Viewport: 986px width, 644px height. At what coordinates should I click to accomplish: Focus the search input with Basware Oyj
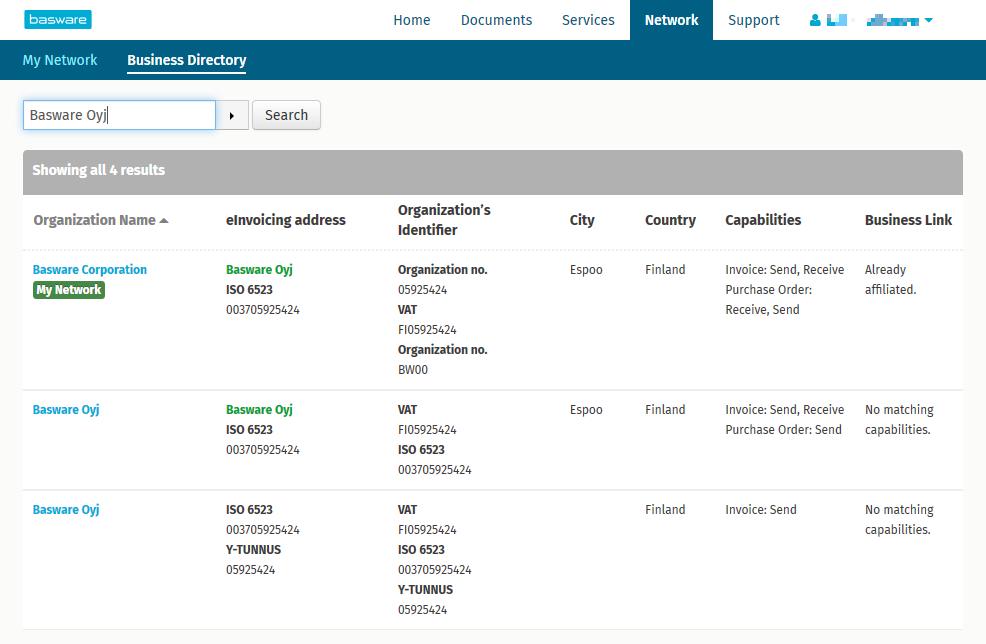[x=119, y=115]
